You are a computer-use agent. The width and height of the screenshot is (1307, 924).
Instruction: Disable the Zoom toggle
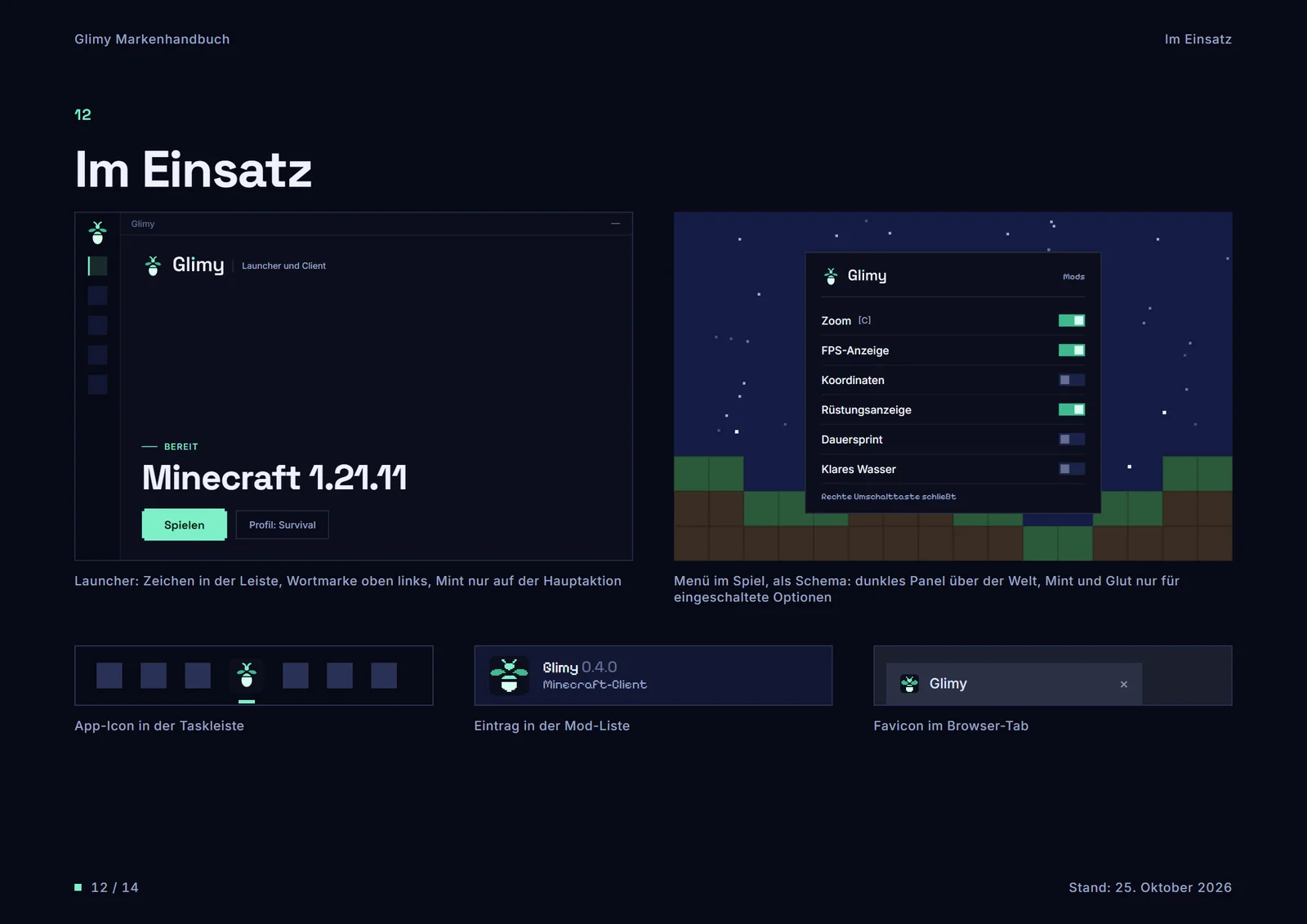coord(1072,320)
